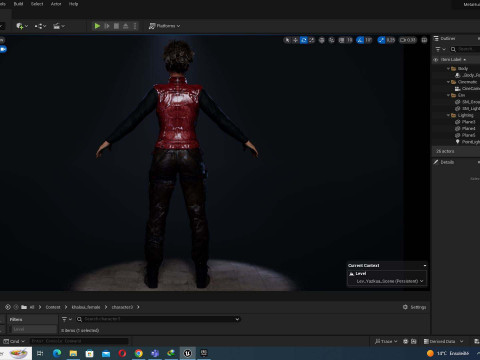
Task: Start Play in Editor with green play button
Action: point(97,26)
